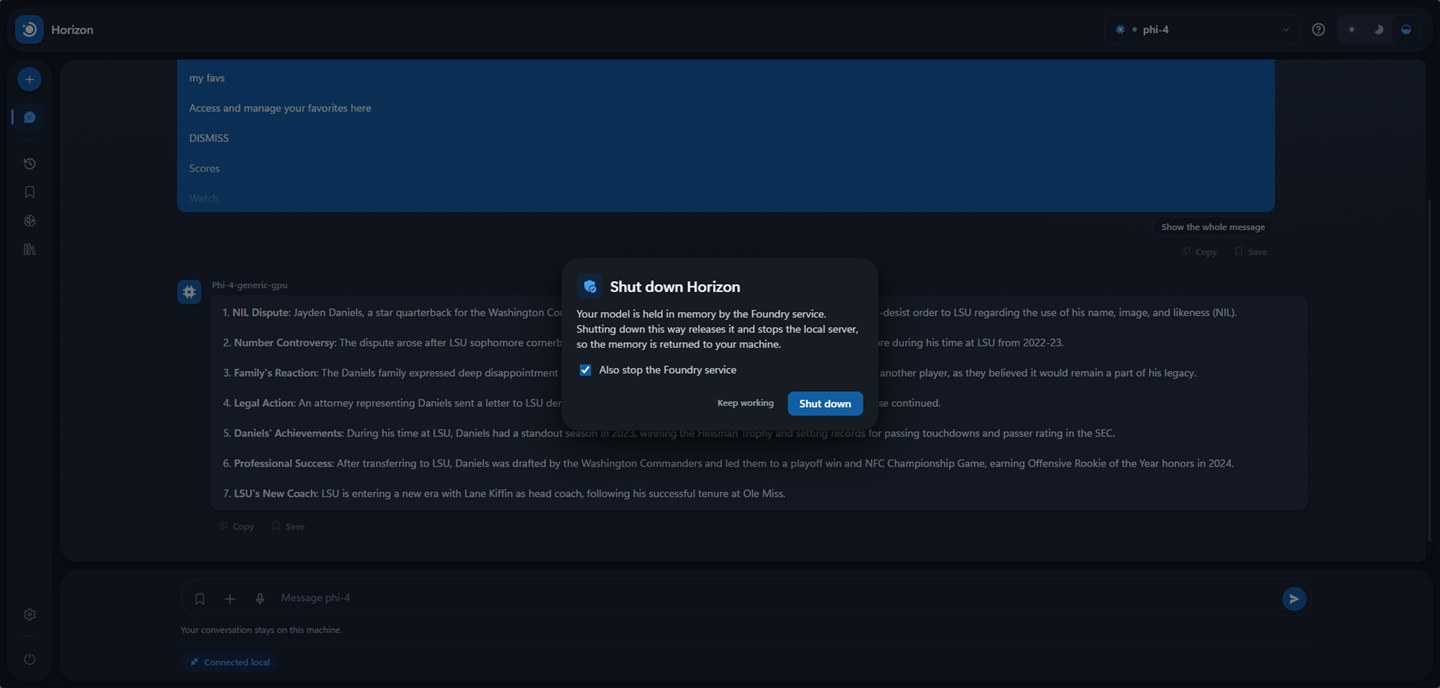The width and height of the screenshot is (1440, 688).
Task: Click the Shut down Horizon dialog title
Action: (675, 287)
